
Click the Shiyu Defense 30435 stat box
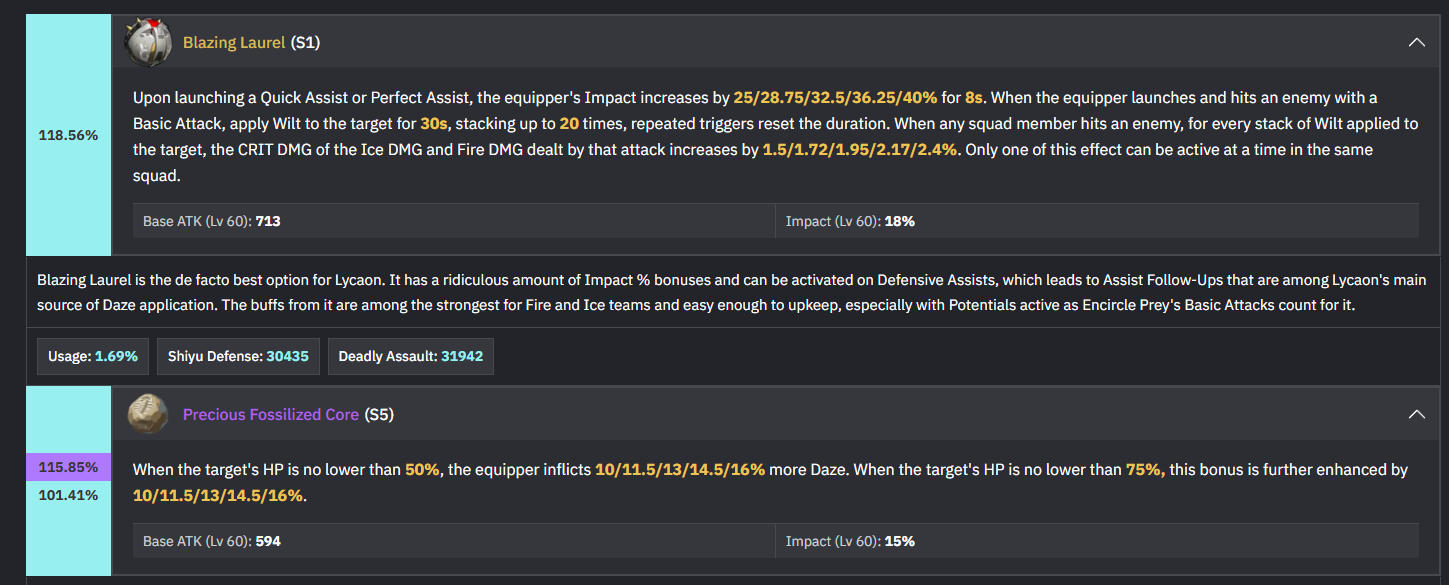click(238, 356)
